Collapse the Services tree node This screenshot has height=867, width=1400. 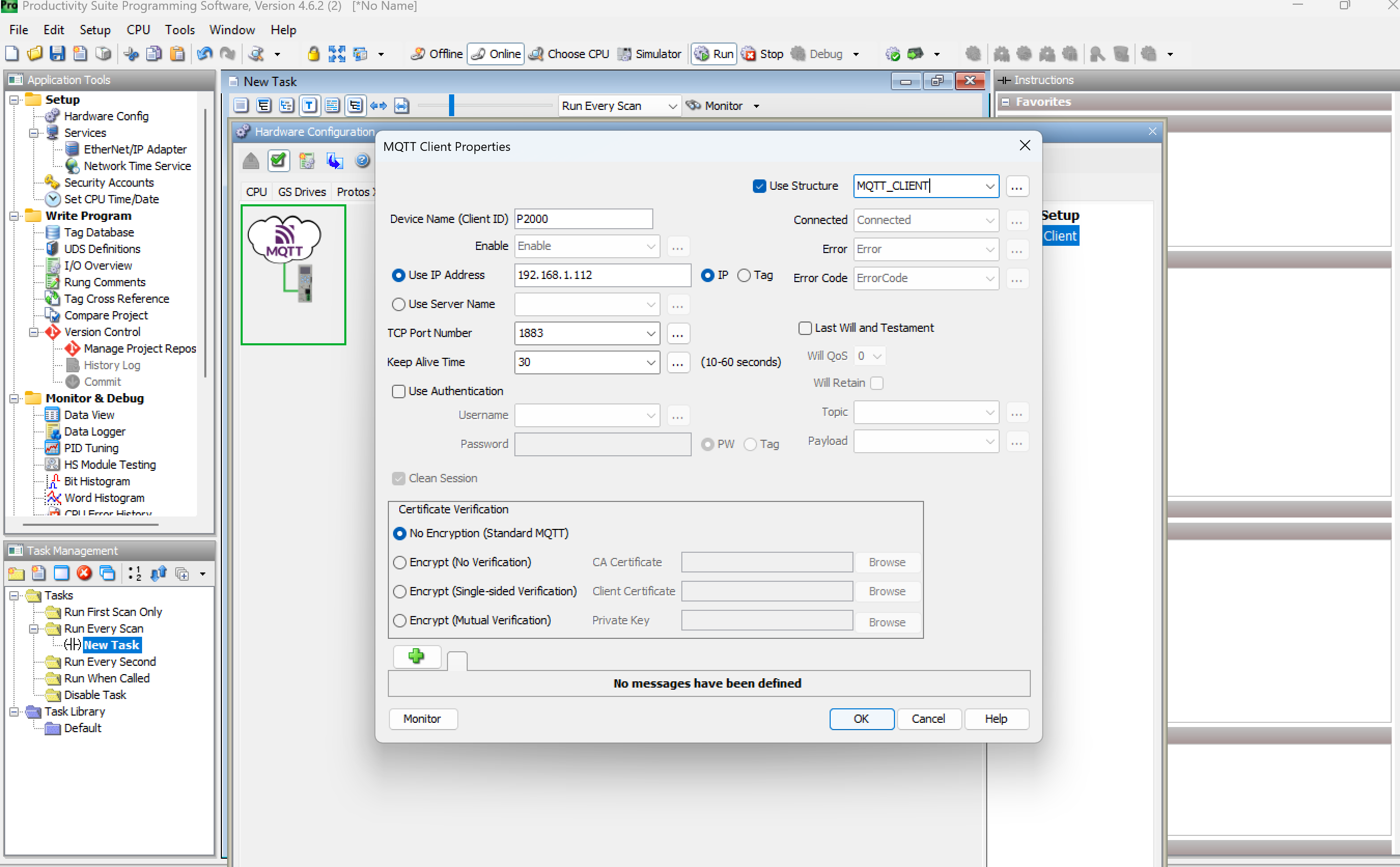click(x=34, y=133)
